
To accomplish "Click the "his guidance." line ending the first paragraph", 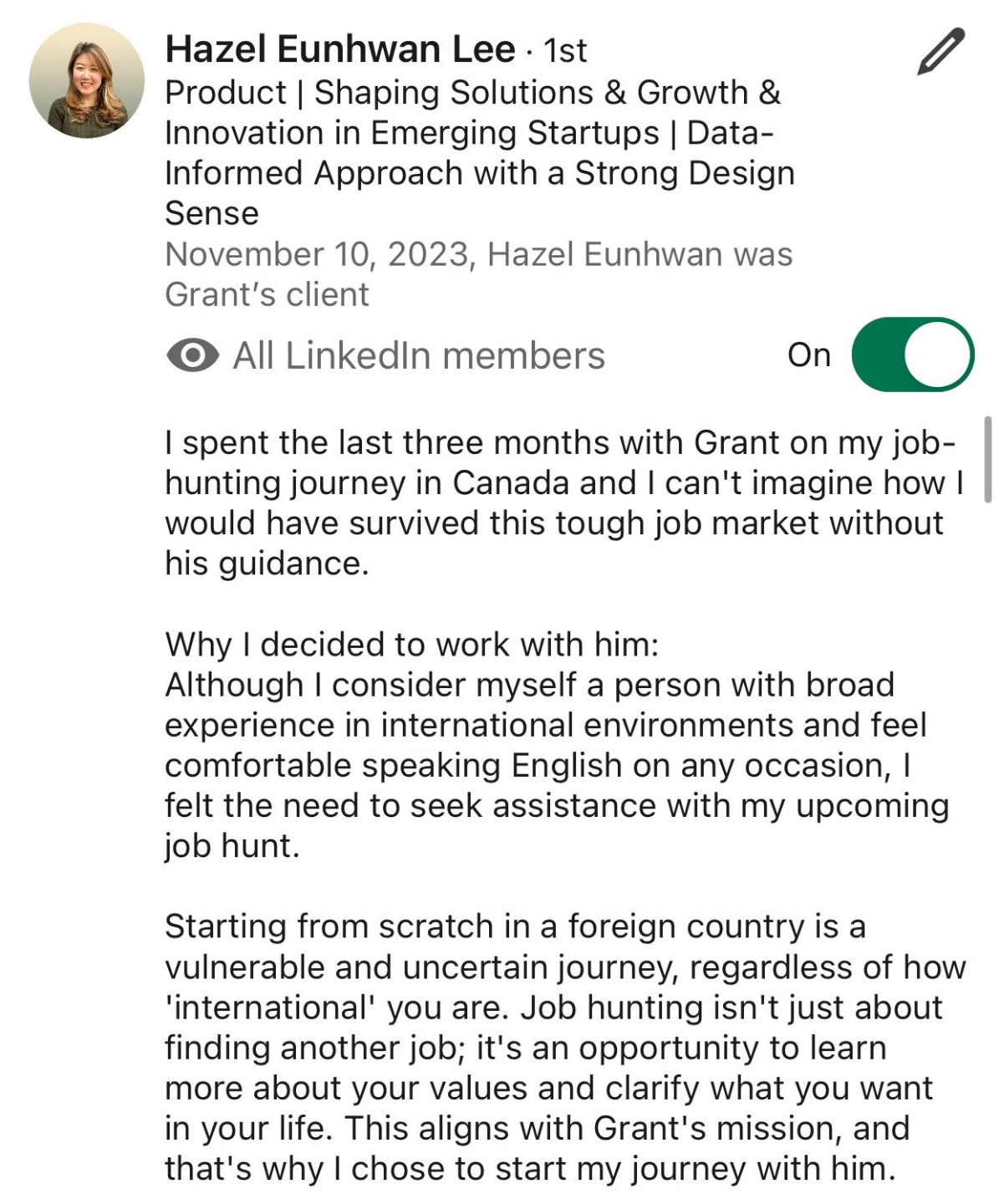I will click(267, 564).
